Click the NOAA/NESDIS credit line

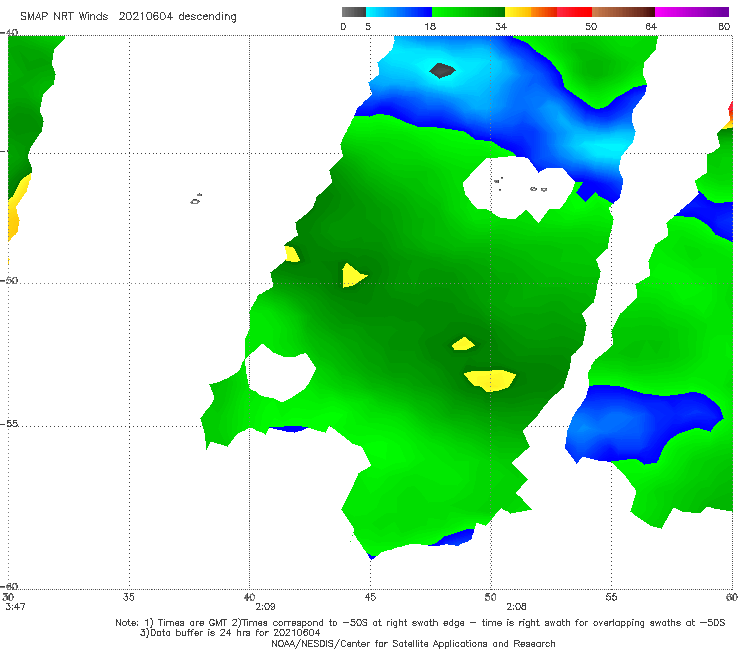coord(413,643)
